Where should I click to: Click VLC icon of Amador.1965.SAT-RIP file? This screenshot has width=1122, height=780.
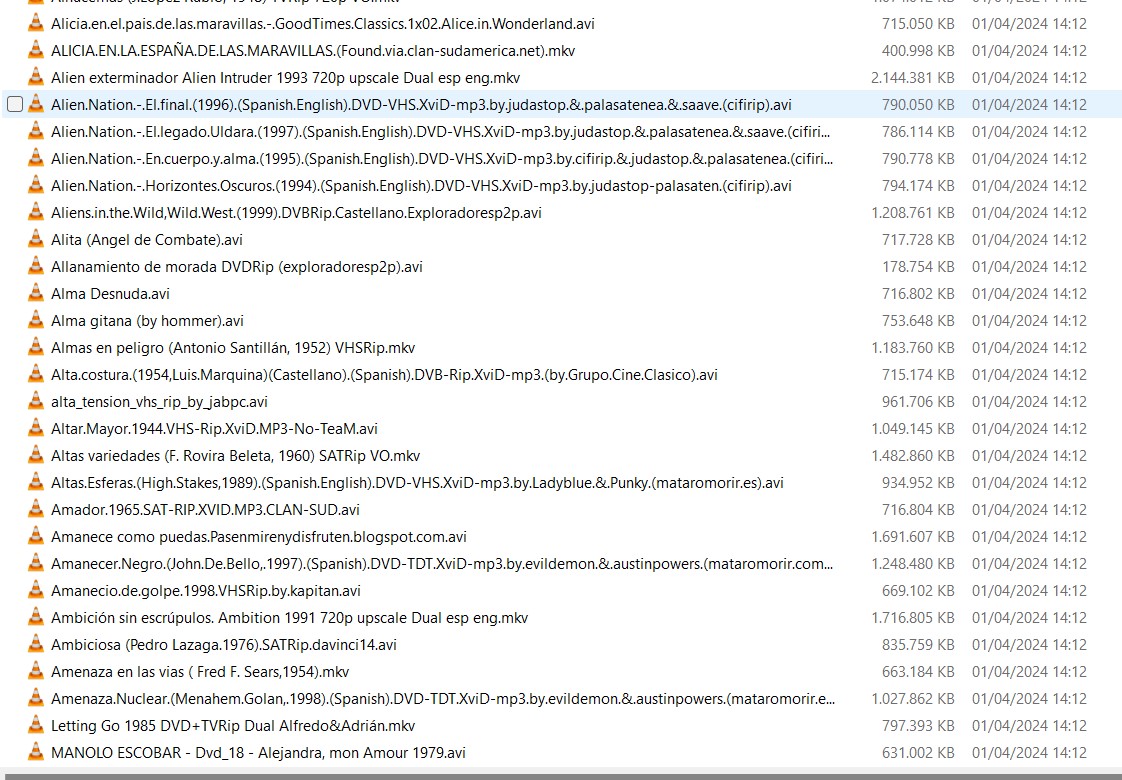pos(35,510)
